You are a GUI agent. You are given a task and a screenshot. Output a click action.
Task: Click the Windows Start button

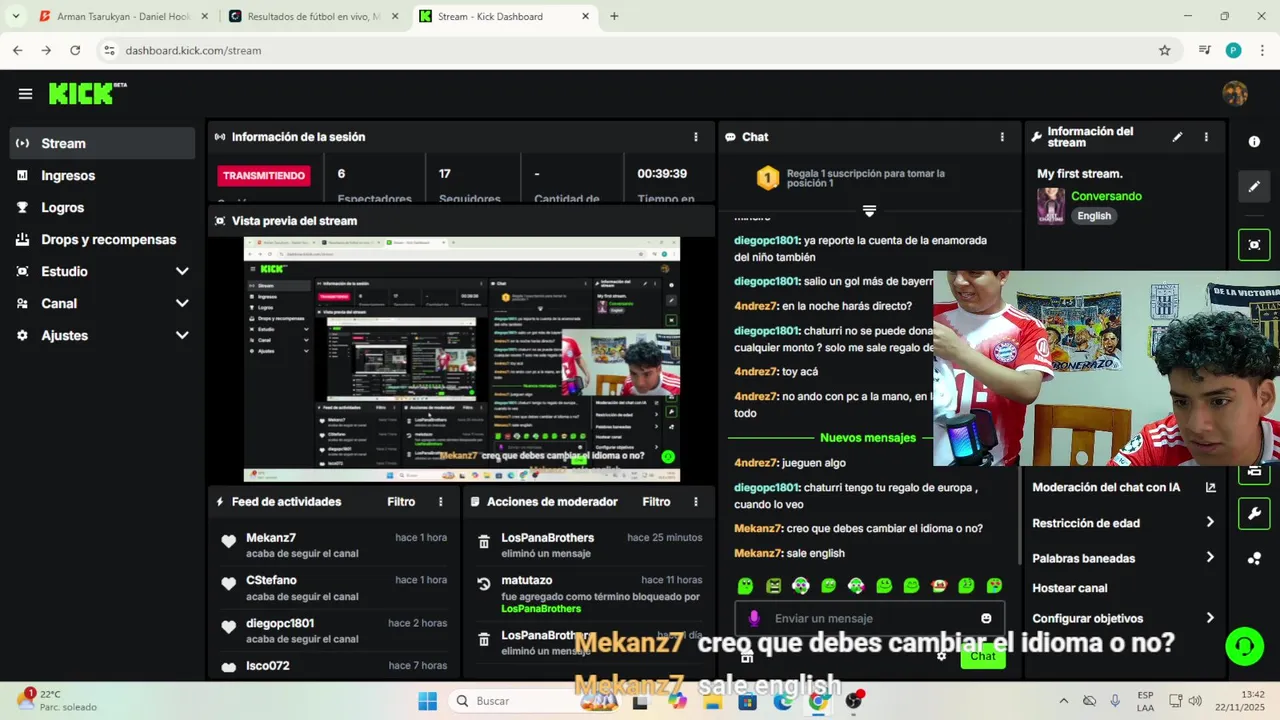point(427,701)
